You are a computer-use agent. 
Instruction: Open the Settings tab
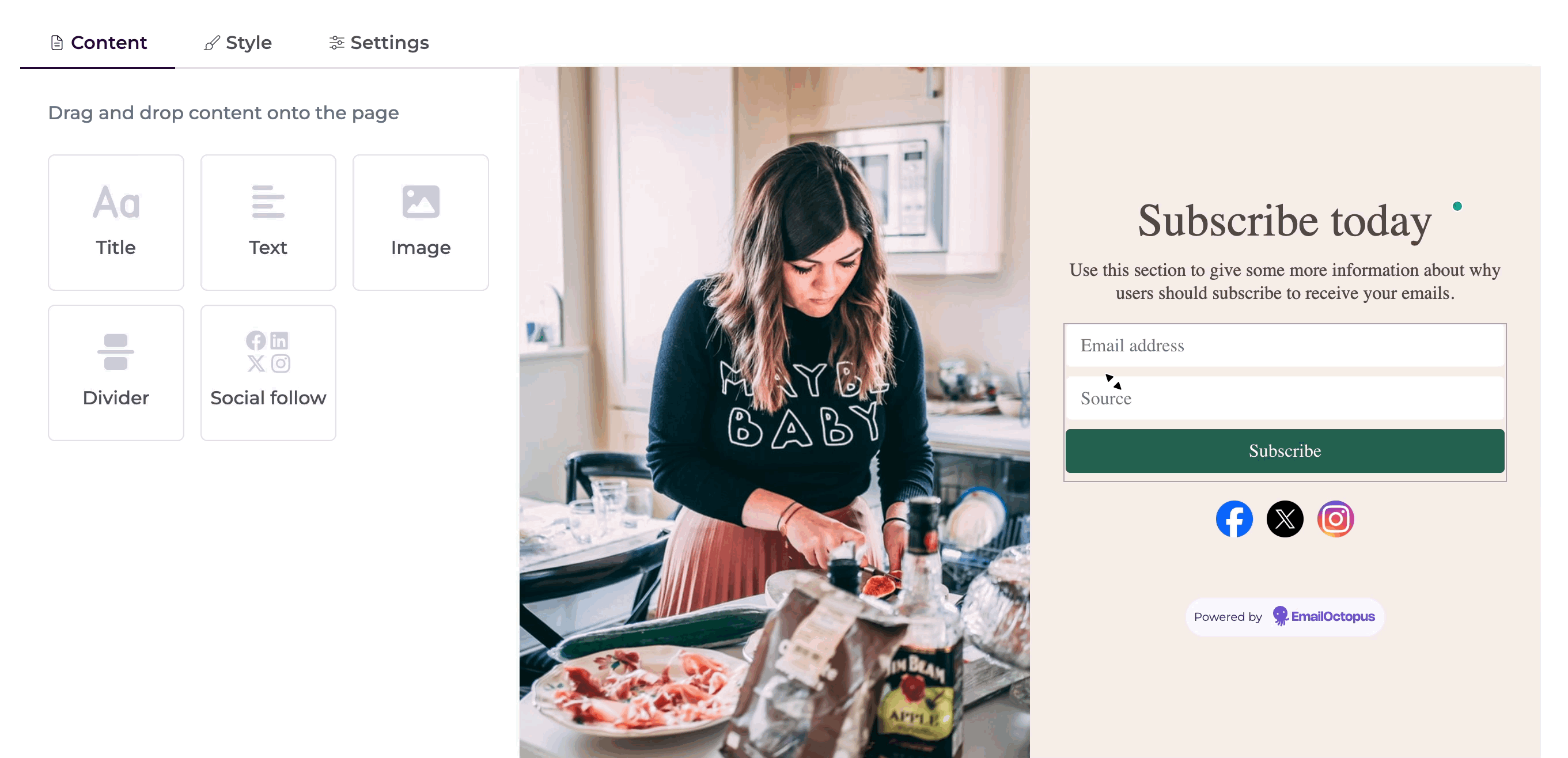[x=378, y=43]
